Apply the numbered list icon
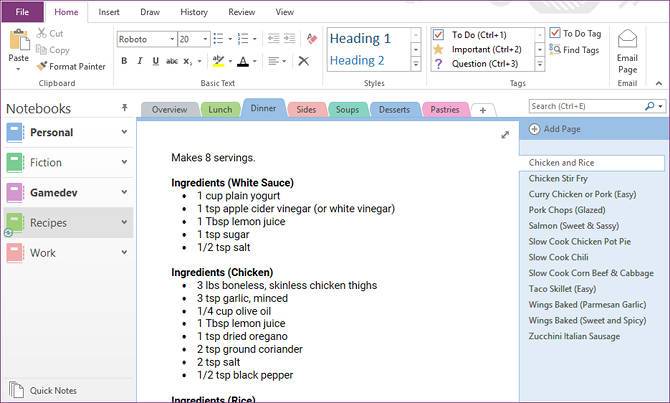The height and width of the screenshot is (403, 670). click(243, 39)
